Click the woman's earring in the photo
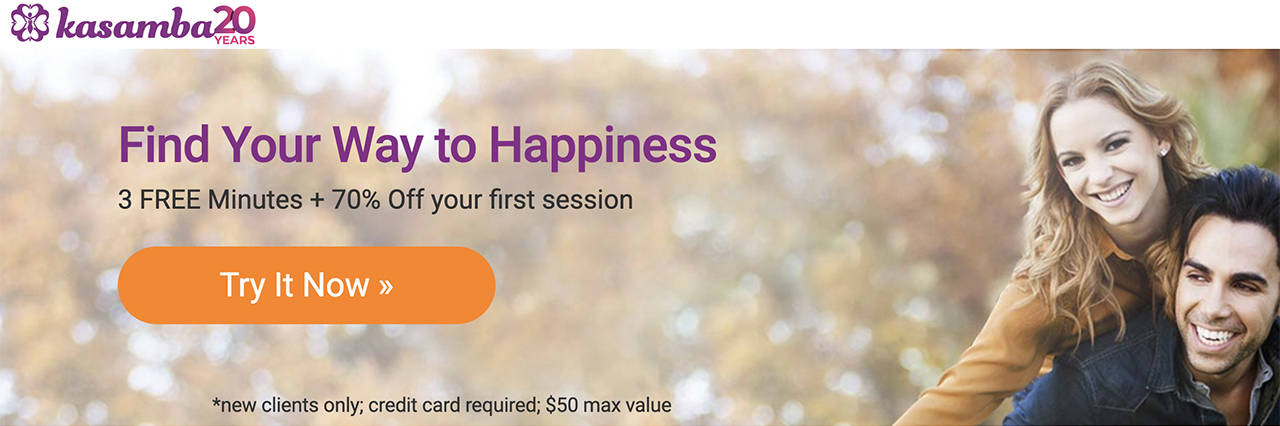The height and width of the screenshot is (426, 1280). [1164, 151]
